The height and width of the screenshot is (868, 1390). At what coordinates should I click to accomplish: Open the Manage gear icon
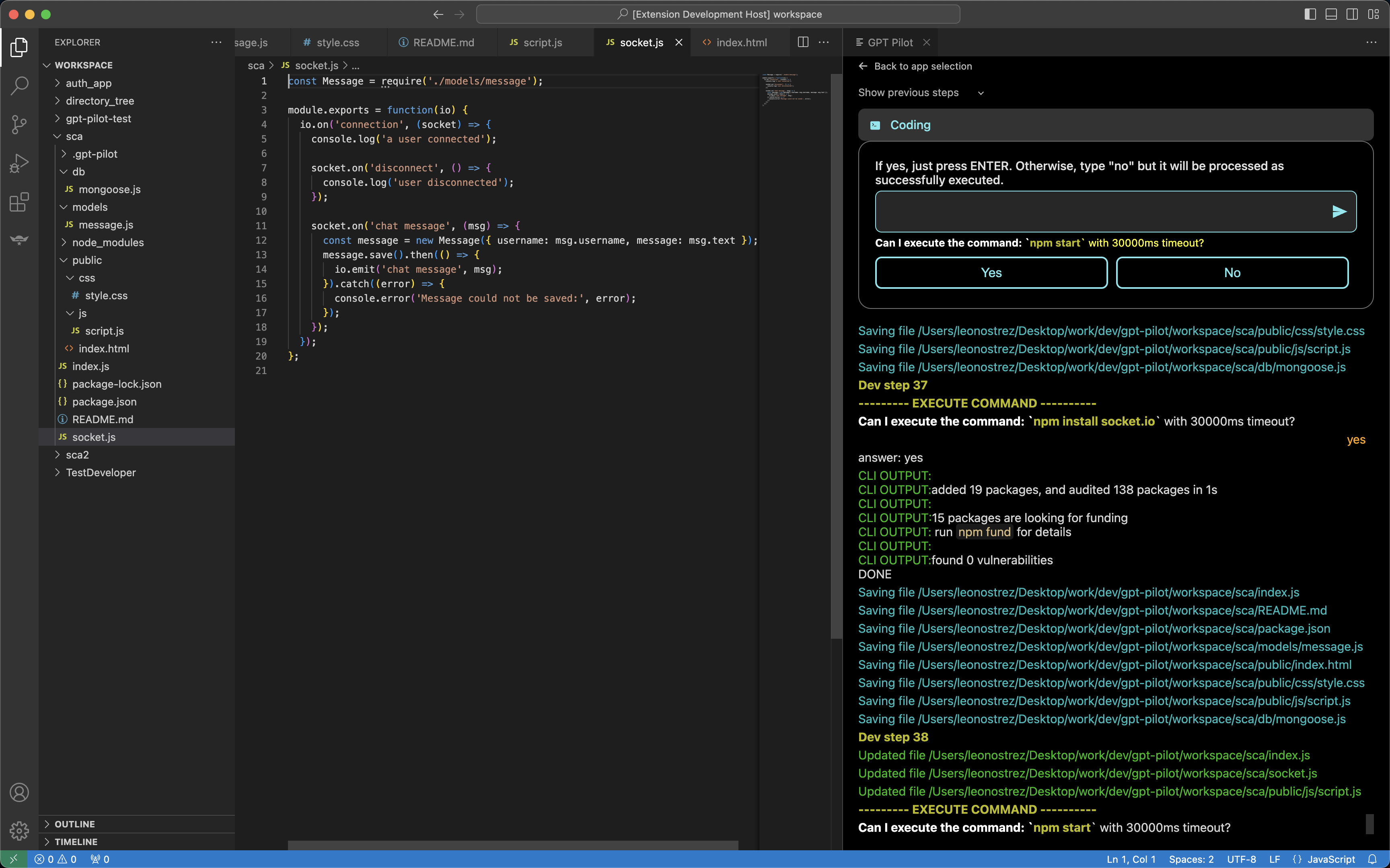click(19, 830)
